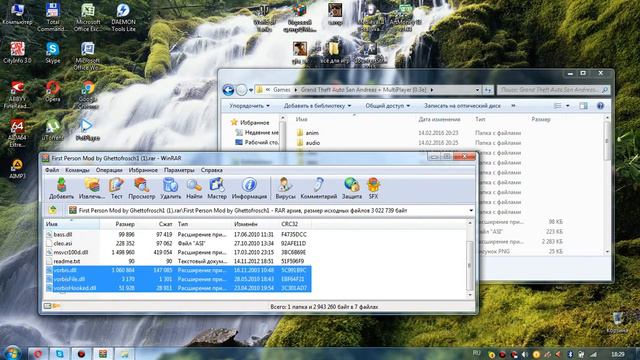Screen dimensions: 640x360
Task: Click the Games segment in Explorer address bar
Action: 282,90
